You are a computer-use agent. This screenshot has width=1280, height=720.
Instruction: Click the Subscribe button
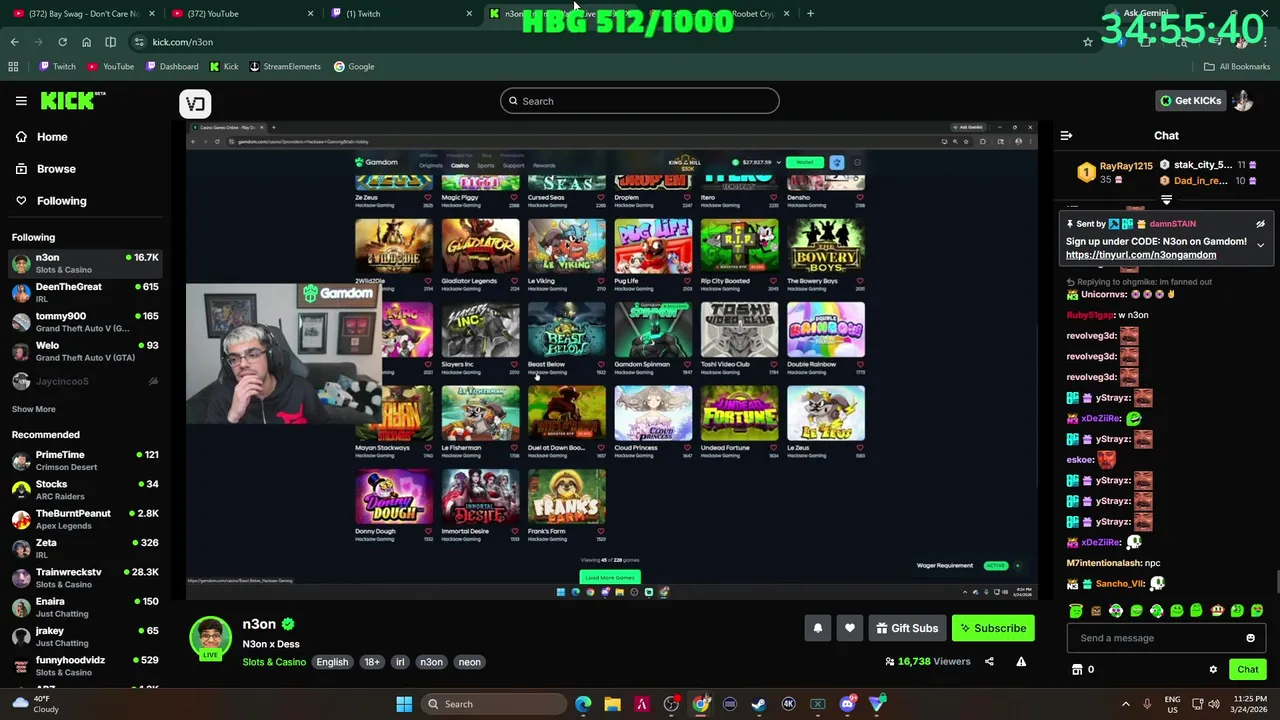994,628
